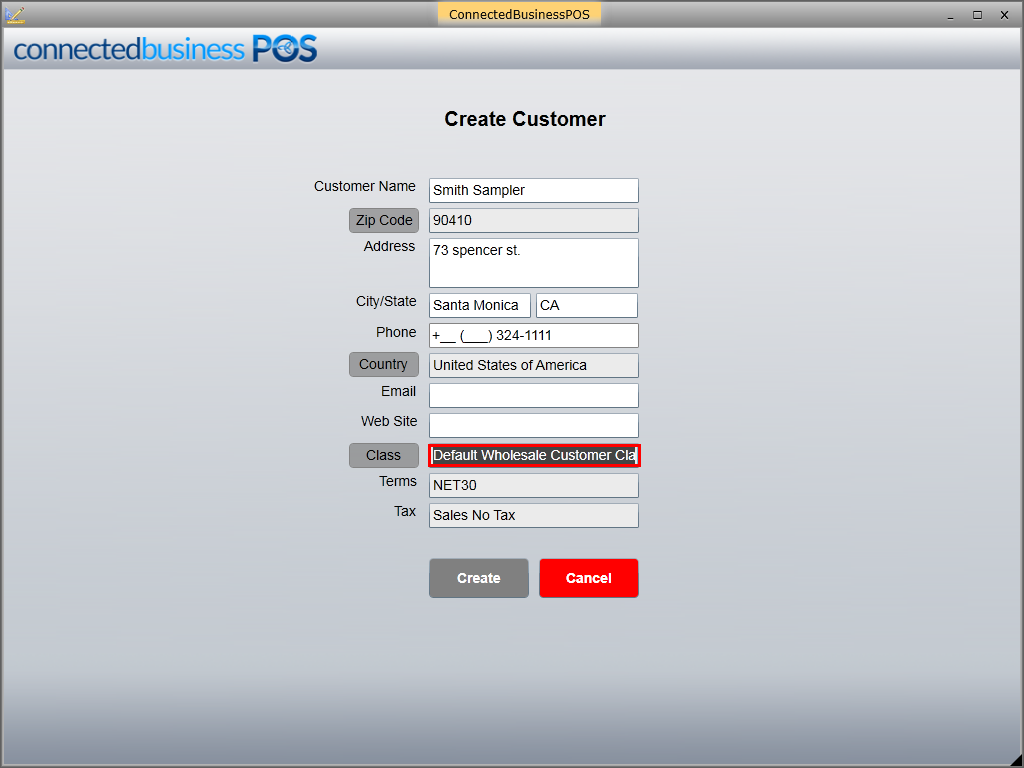Click the empty Web Site input field
Viewport: 1024px width, 768px height.
[534, 425]
